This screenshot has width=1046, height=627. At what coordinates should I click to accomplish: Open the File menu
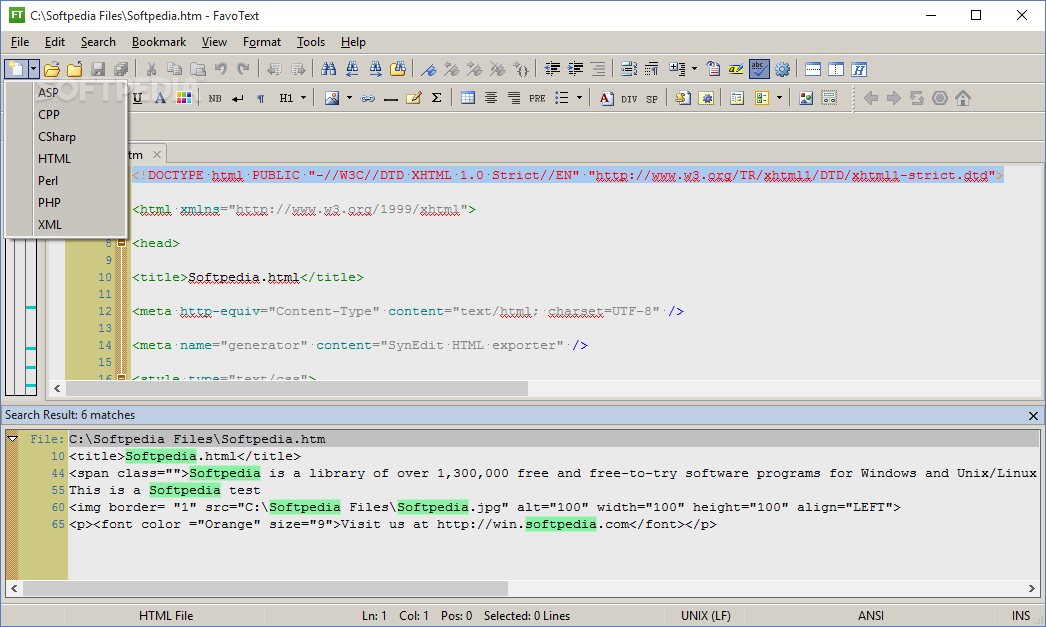click(20, 42)
